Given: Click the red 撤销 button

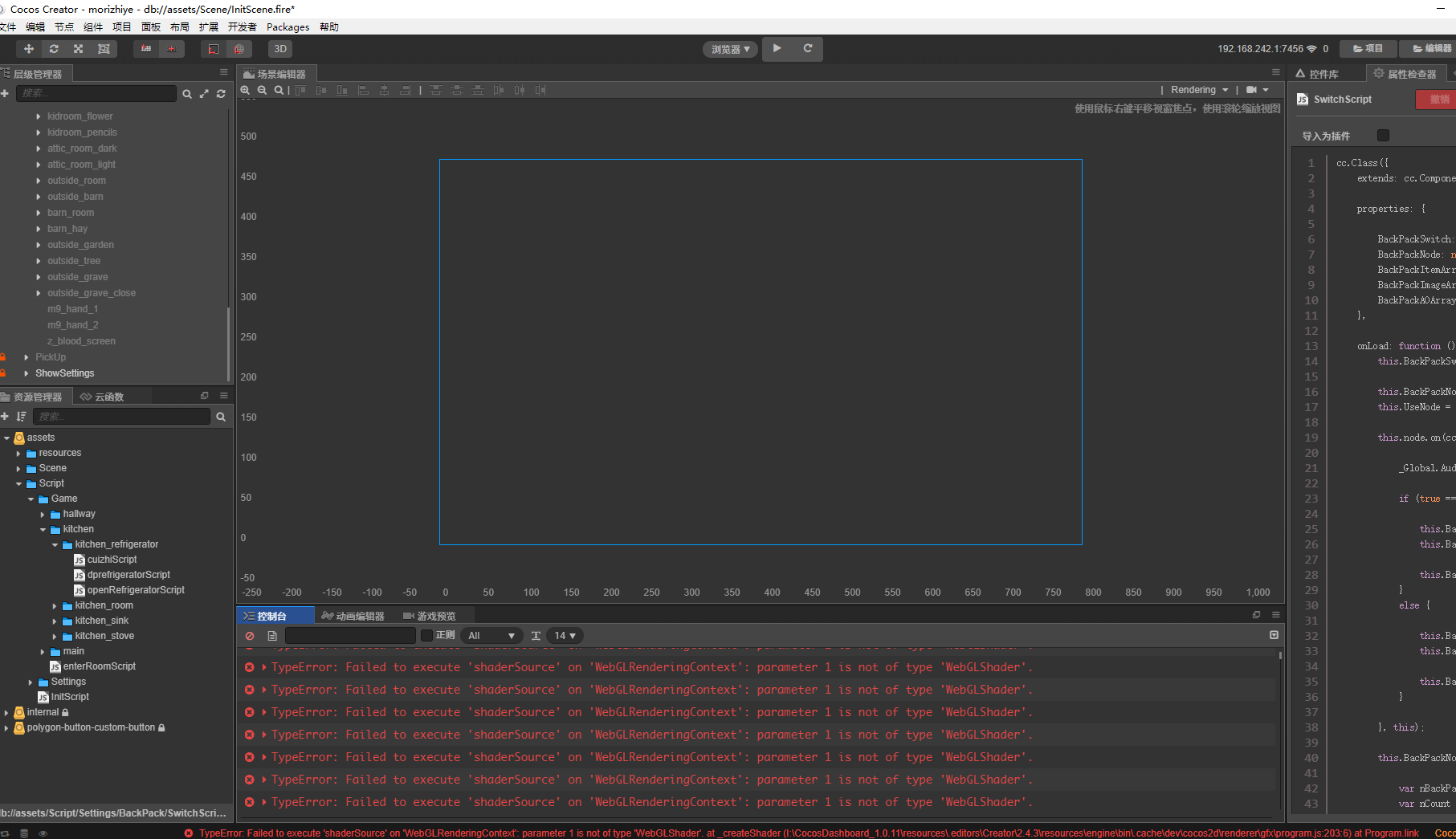Looking at the screenshot, I should point(1438,100).
